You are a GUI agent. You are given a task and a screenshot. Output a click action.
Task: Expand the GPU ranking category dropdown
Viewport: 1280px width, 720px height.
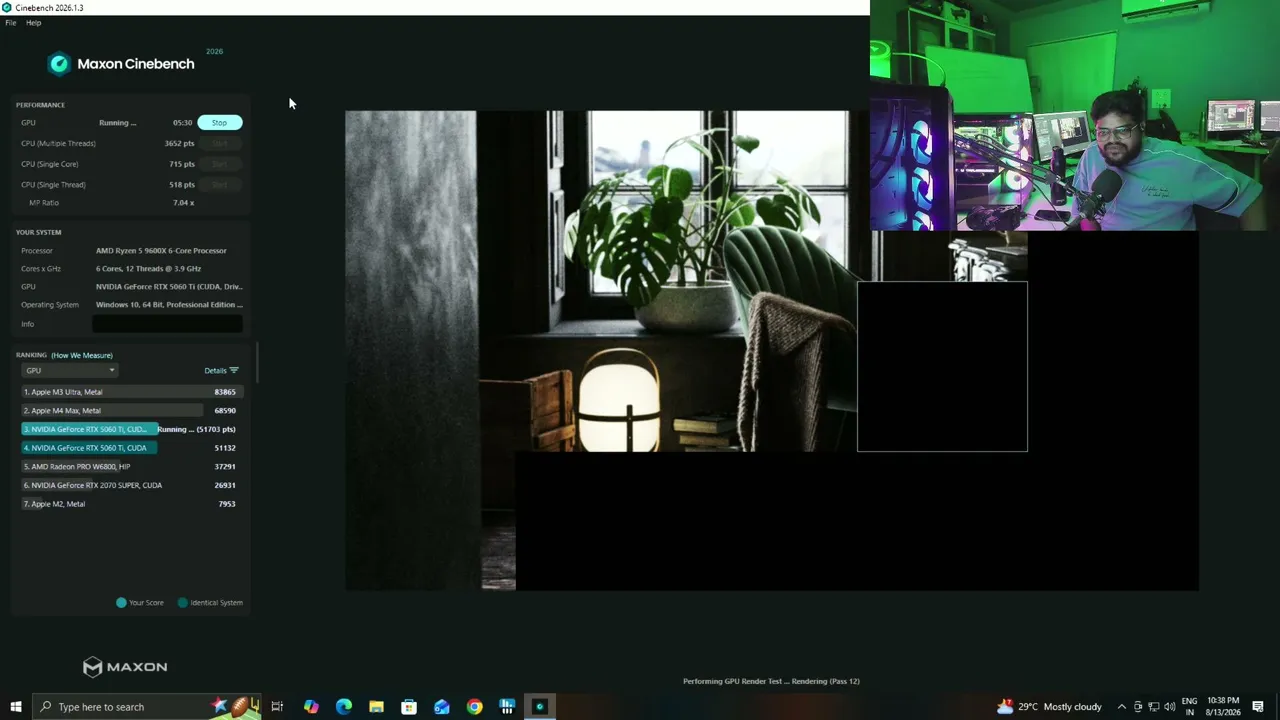tap(70, 371)
